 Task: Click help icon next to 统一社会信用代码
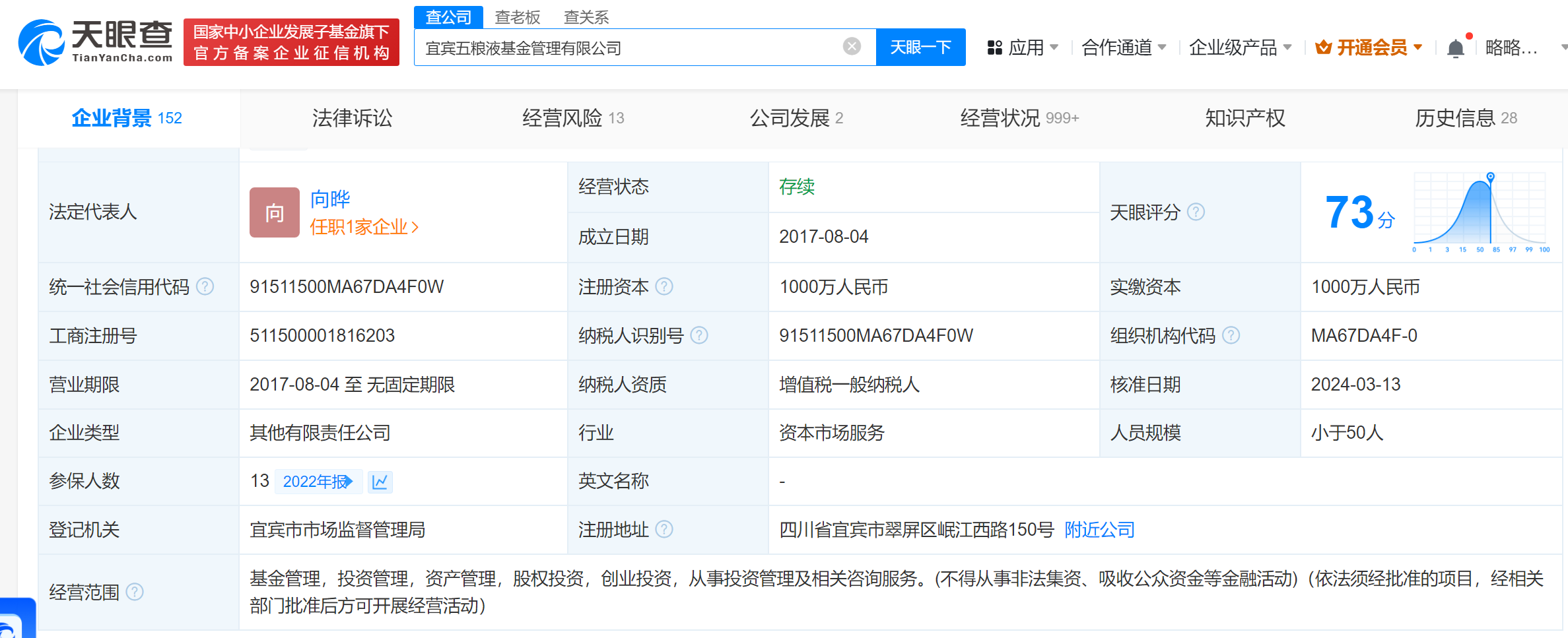click(205, 286)
